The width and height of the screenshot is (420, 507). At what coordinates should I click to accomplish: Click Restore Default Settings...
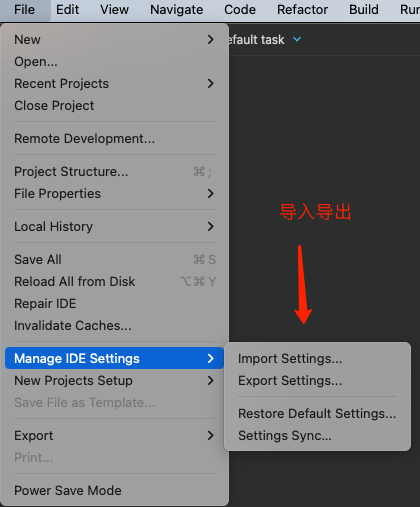click(317, 414)
